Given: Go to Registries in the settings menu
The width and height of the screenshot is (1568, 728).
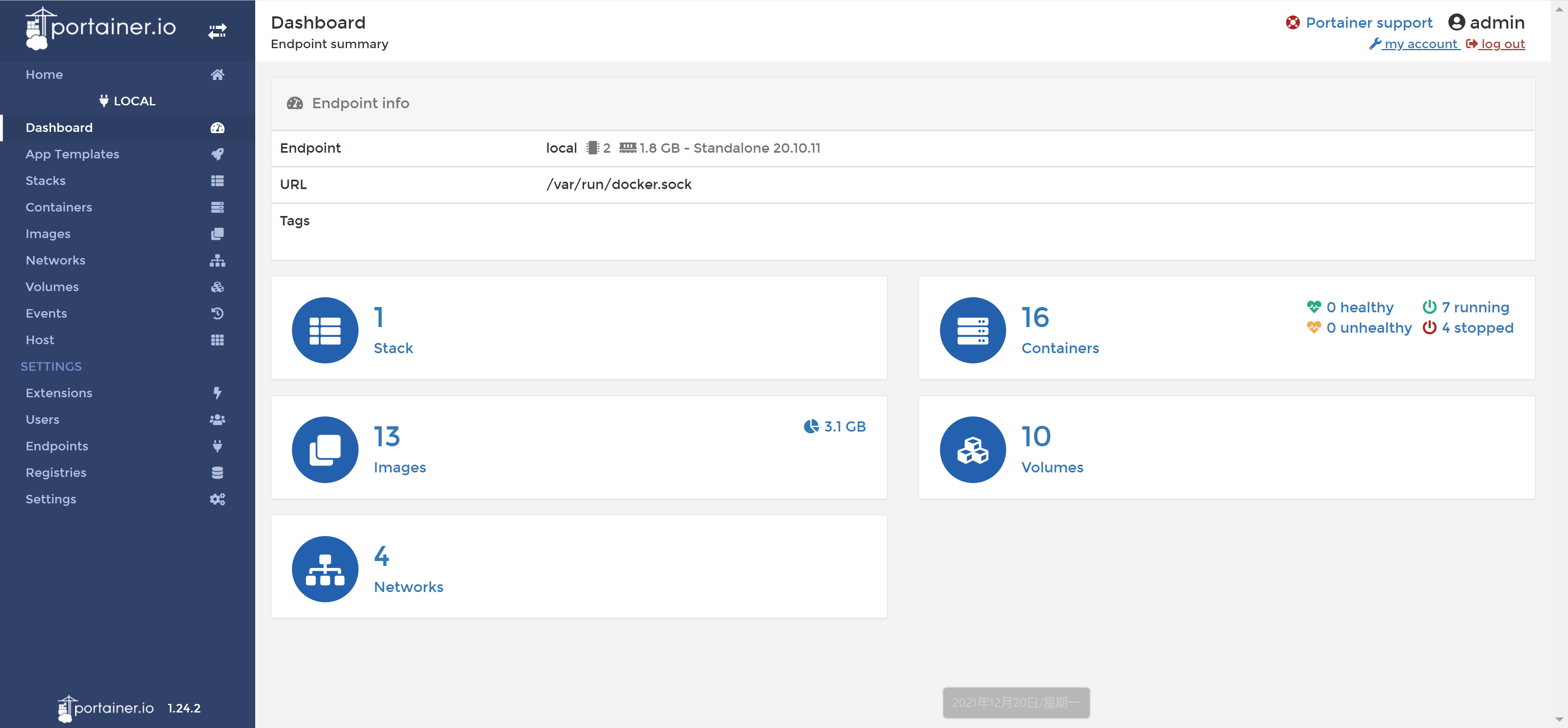Looking at the screenshot, I should tap(56, 473).
